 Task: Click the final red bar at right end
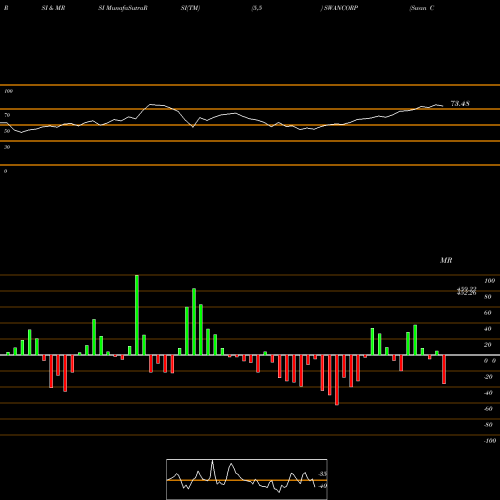444,369
